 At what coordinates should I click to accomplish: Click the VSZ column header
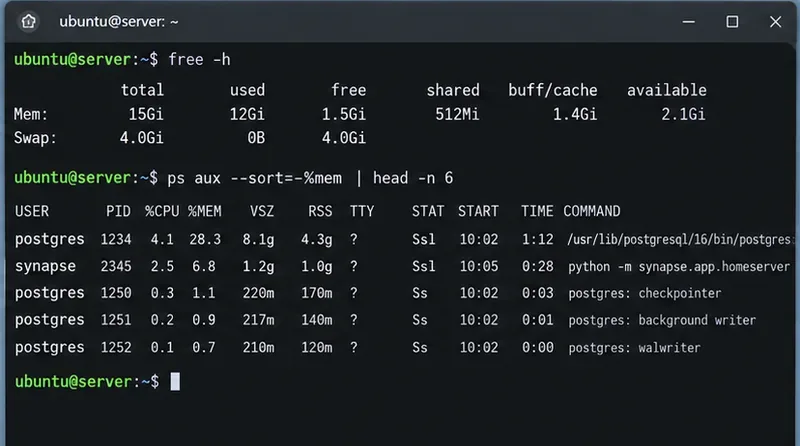[x=262, y=211]
